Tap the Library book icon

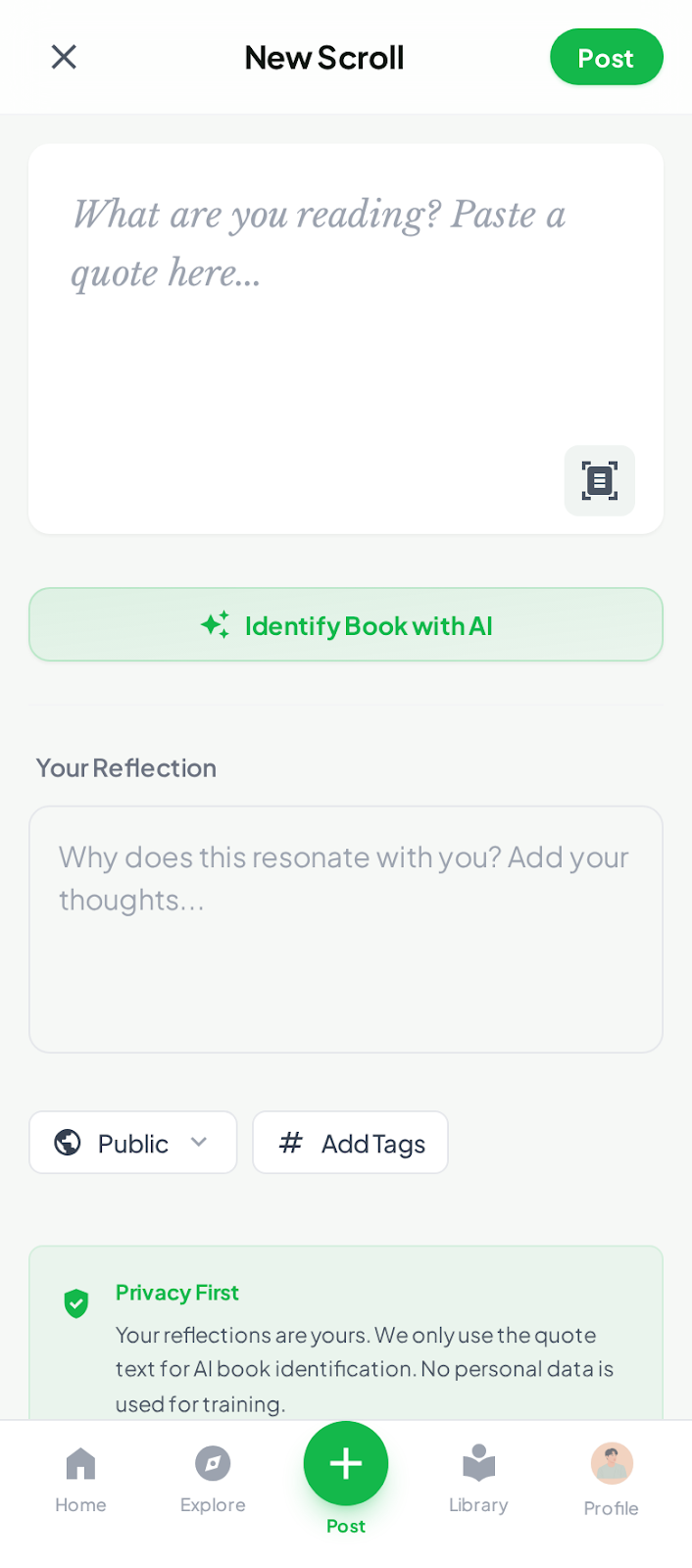[478, 1464]
